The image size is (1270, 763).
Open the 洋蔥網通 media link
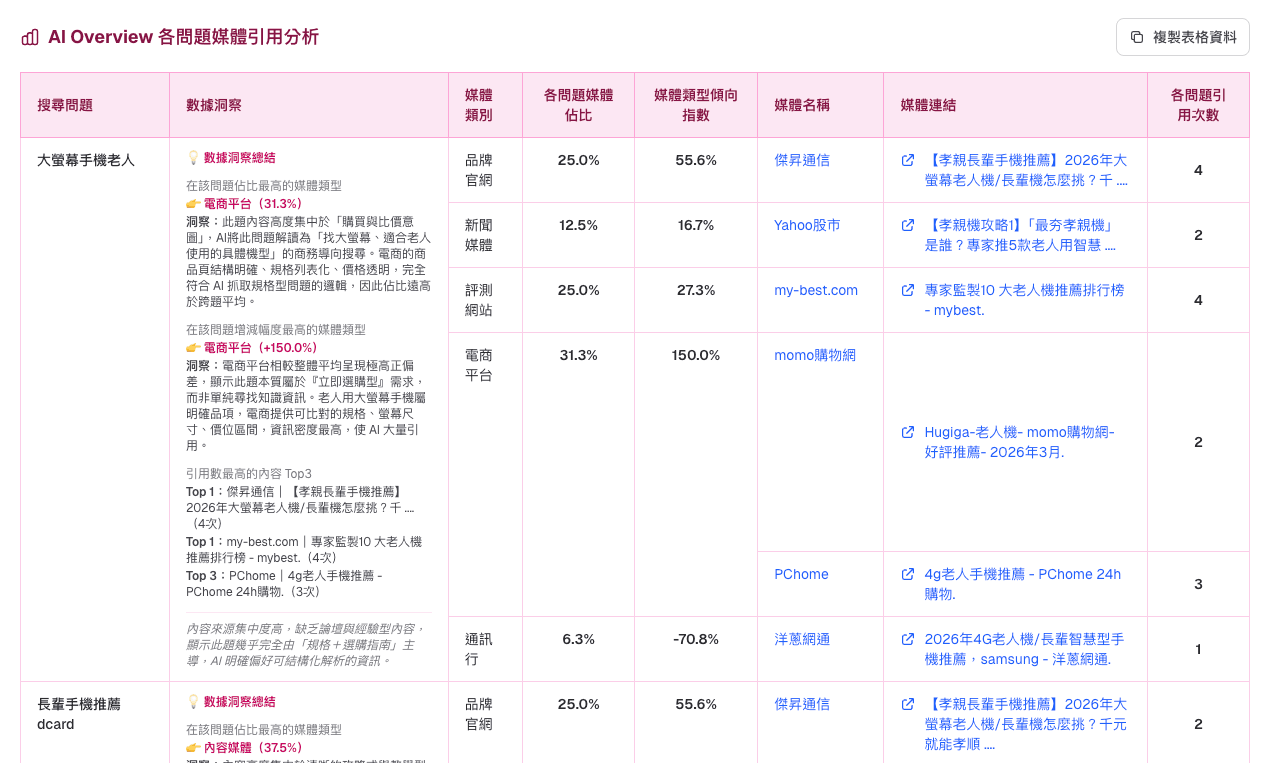(801, 639)
